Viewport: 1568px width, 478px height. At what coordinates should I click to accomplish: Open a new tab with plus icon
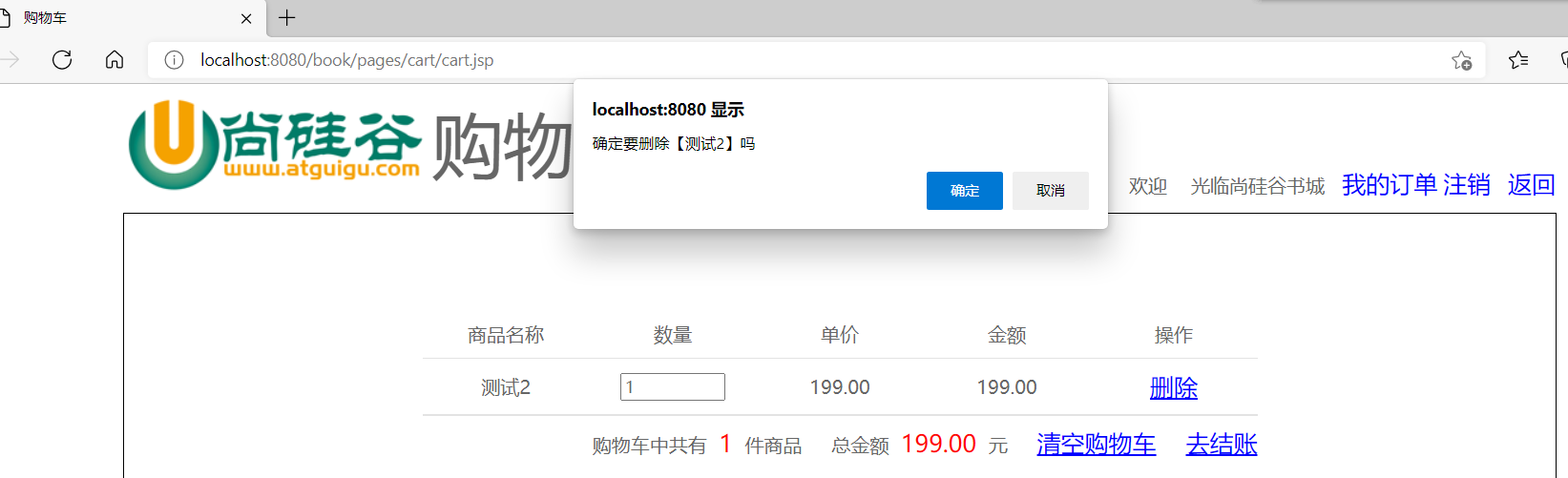coord(286,17)
